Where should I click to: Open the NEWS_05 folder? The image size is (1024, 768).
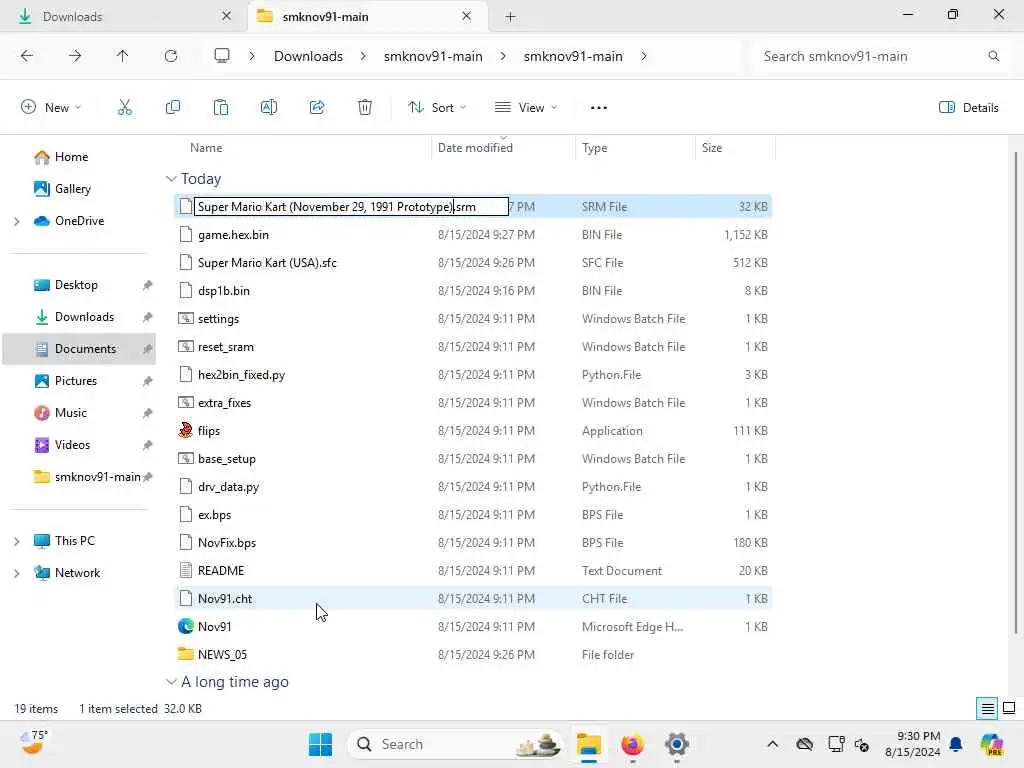(x=222, y=654)
